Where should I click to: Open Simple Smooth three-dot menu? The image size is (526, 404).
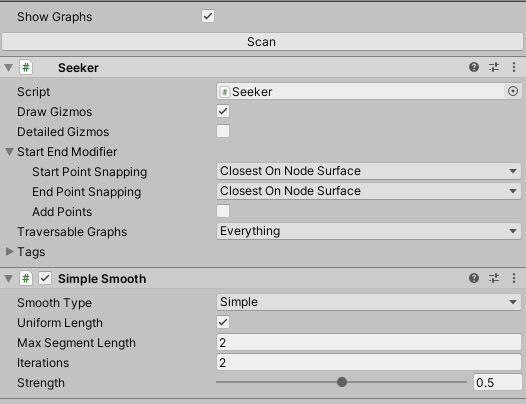pos(514,278)
